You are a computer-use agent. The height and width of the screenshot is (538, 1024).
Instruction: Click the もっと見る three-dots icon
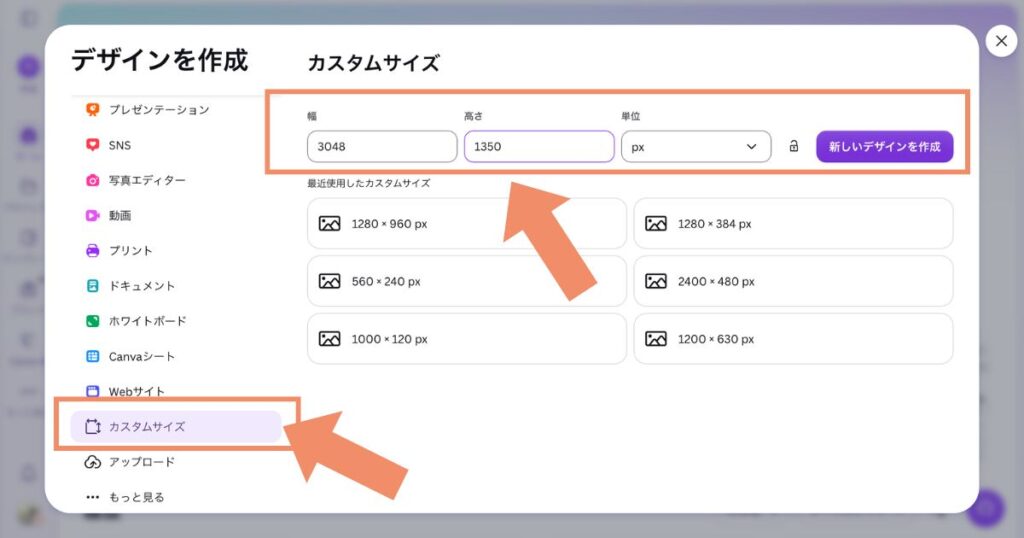click(93, 497)
